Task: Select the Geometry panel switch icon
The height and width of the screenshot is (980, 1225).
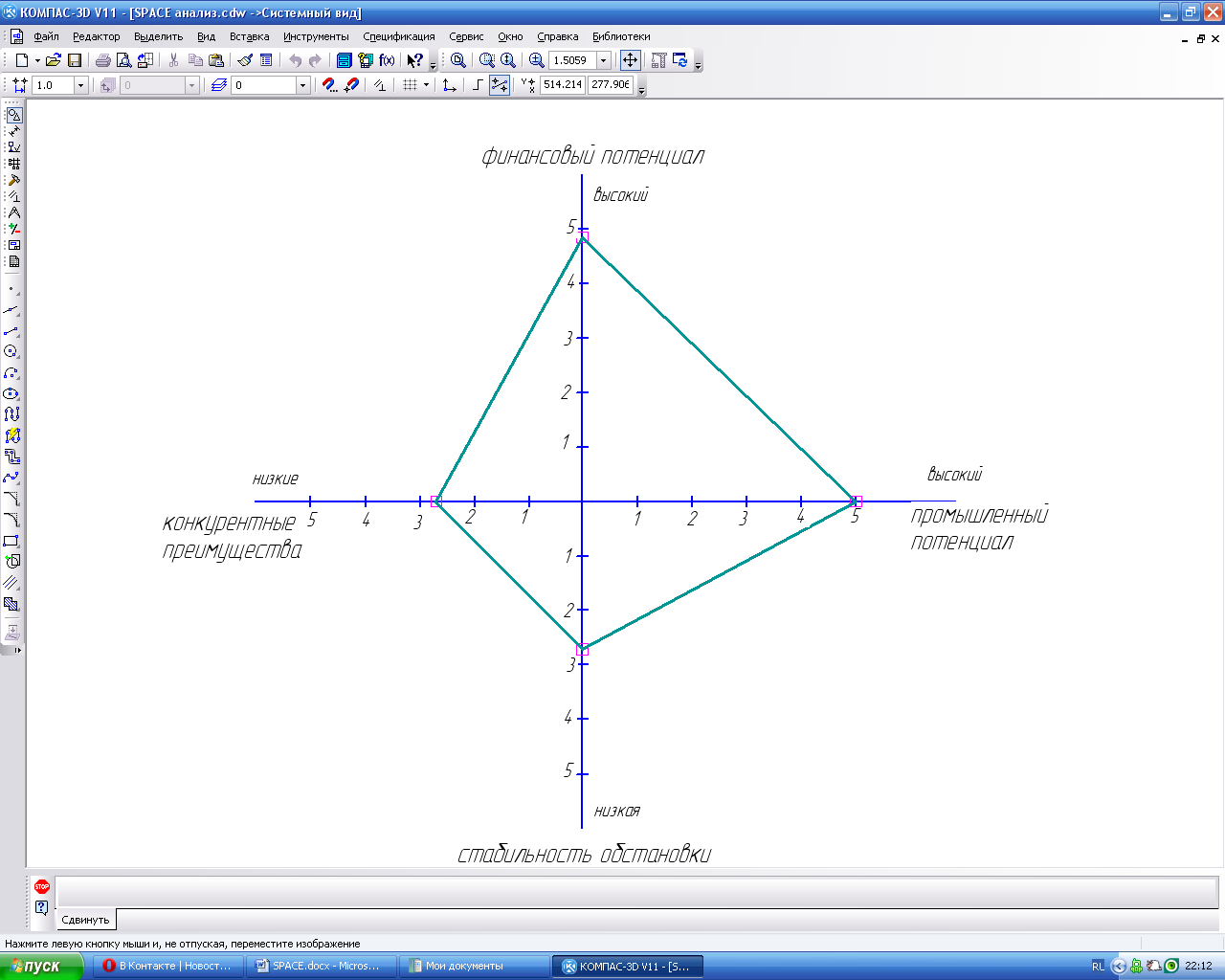Action: tap(13, 115)
